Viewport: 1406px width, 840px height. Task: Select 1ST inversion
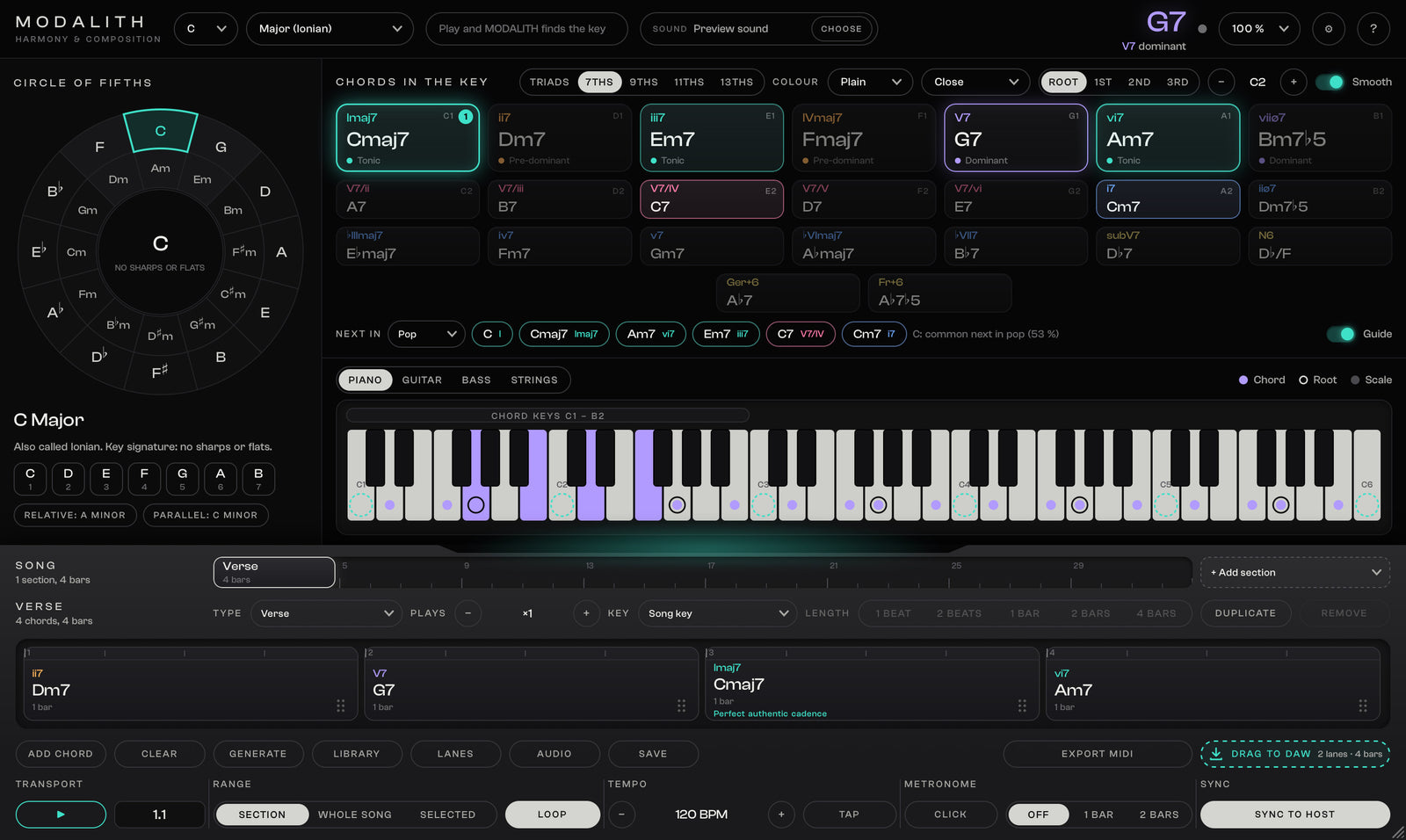(x=1103, y=82)
